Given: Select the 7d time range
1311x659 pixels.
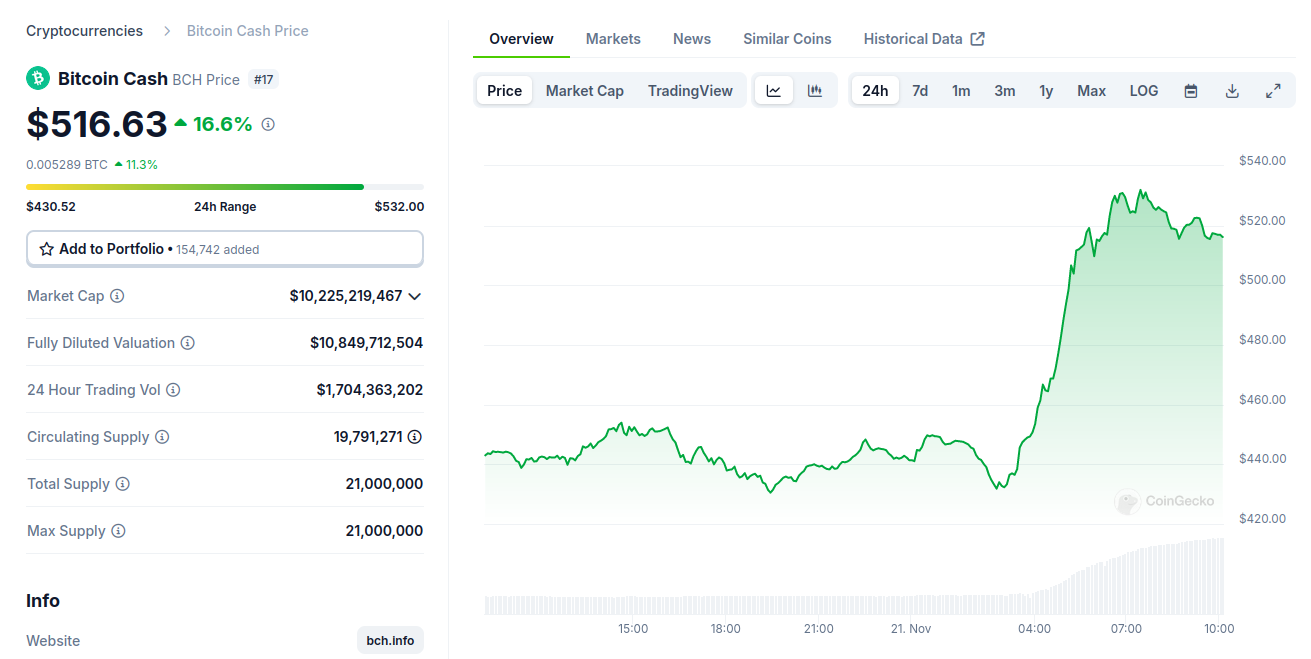Looking at the screenshot, I should point(920,91).
